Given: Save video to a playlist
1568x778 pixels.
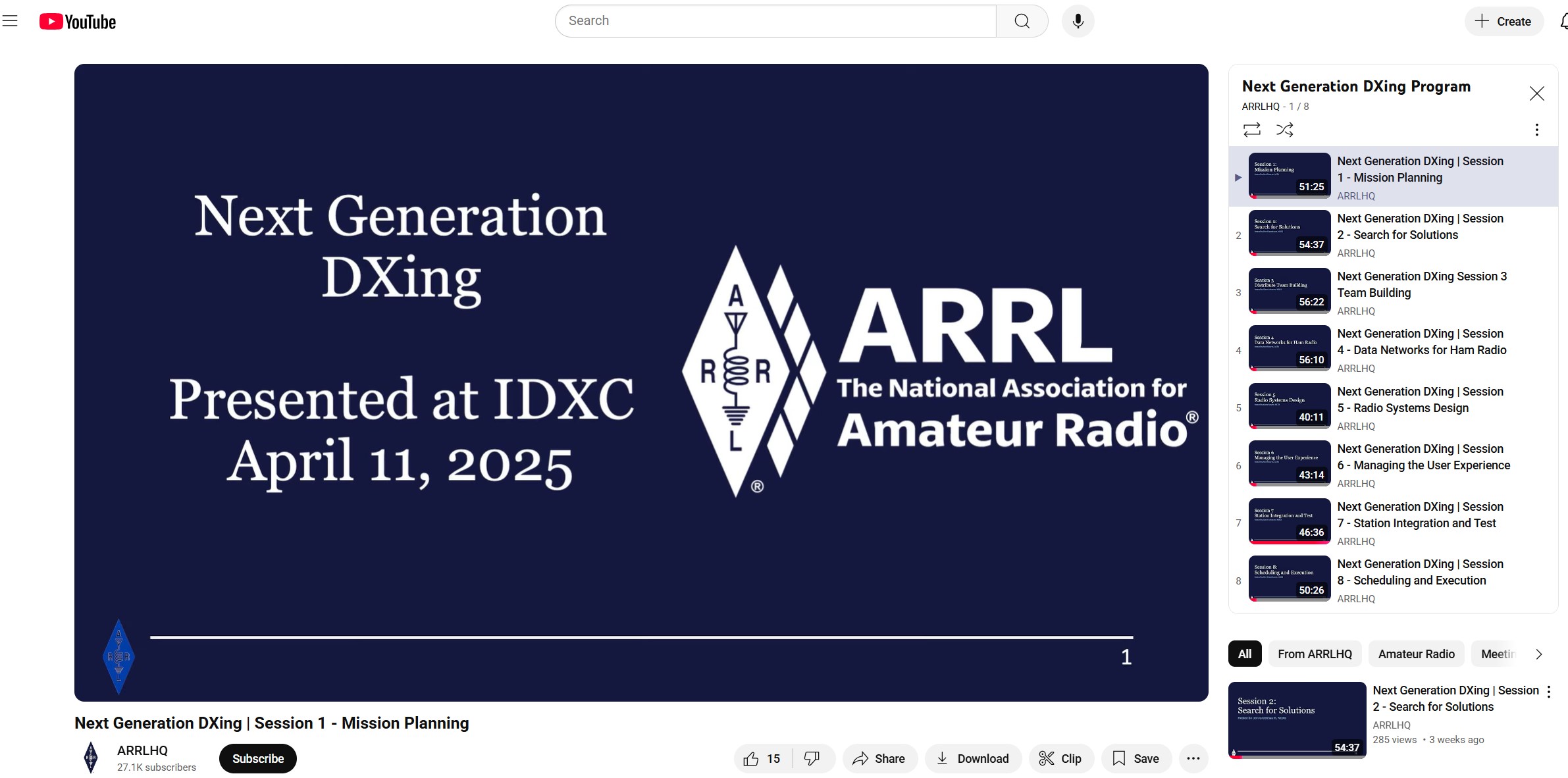Looking at the screenshot, I should 1136,758.
